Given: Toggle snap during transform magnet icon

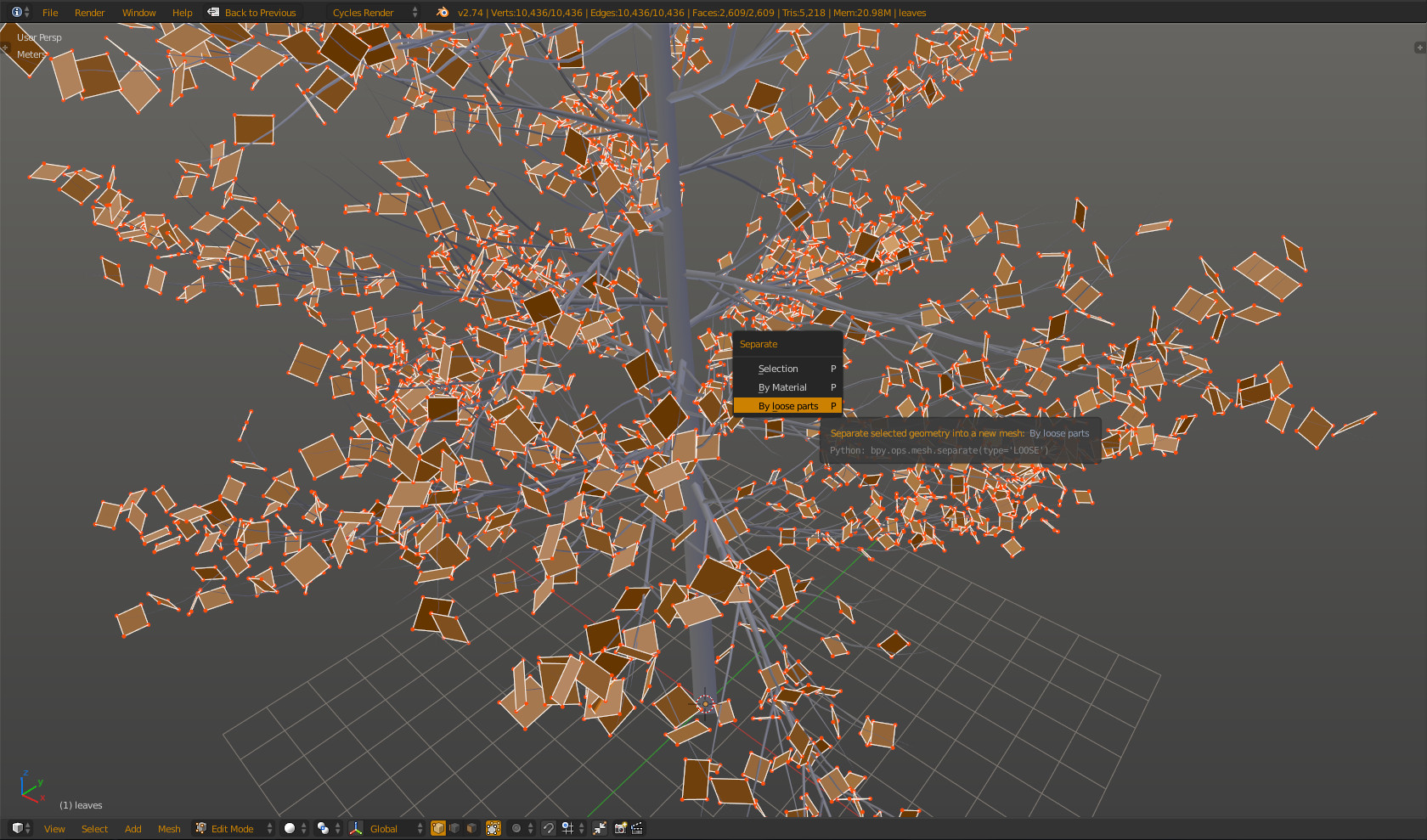Looking at the screenshot, I should tap(549, 828).
